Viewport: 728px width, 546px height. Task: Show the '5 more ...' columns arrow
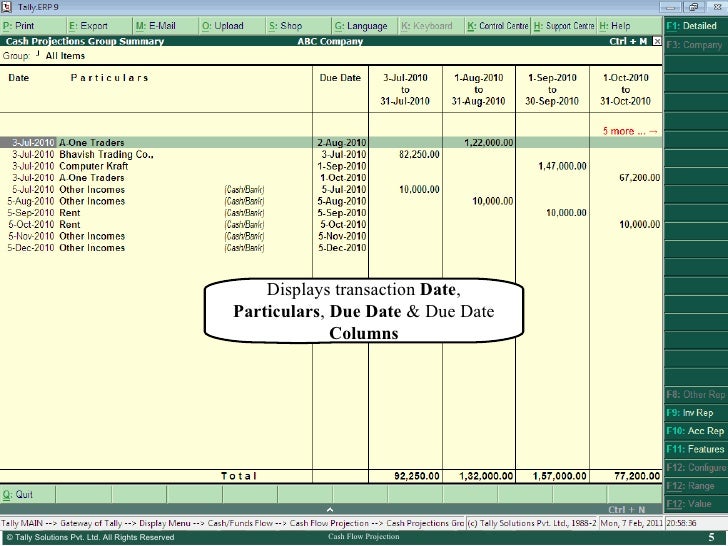pos(630,131)
